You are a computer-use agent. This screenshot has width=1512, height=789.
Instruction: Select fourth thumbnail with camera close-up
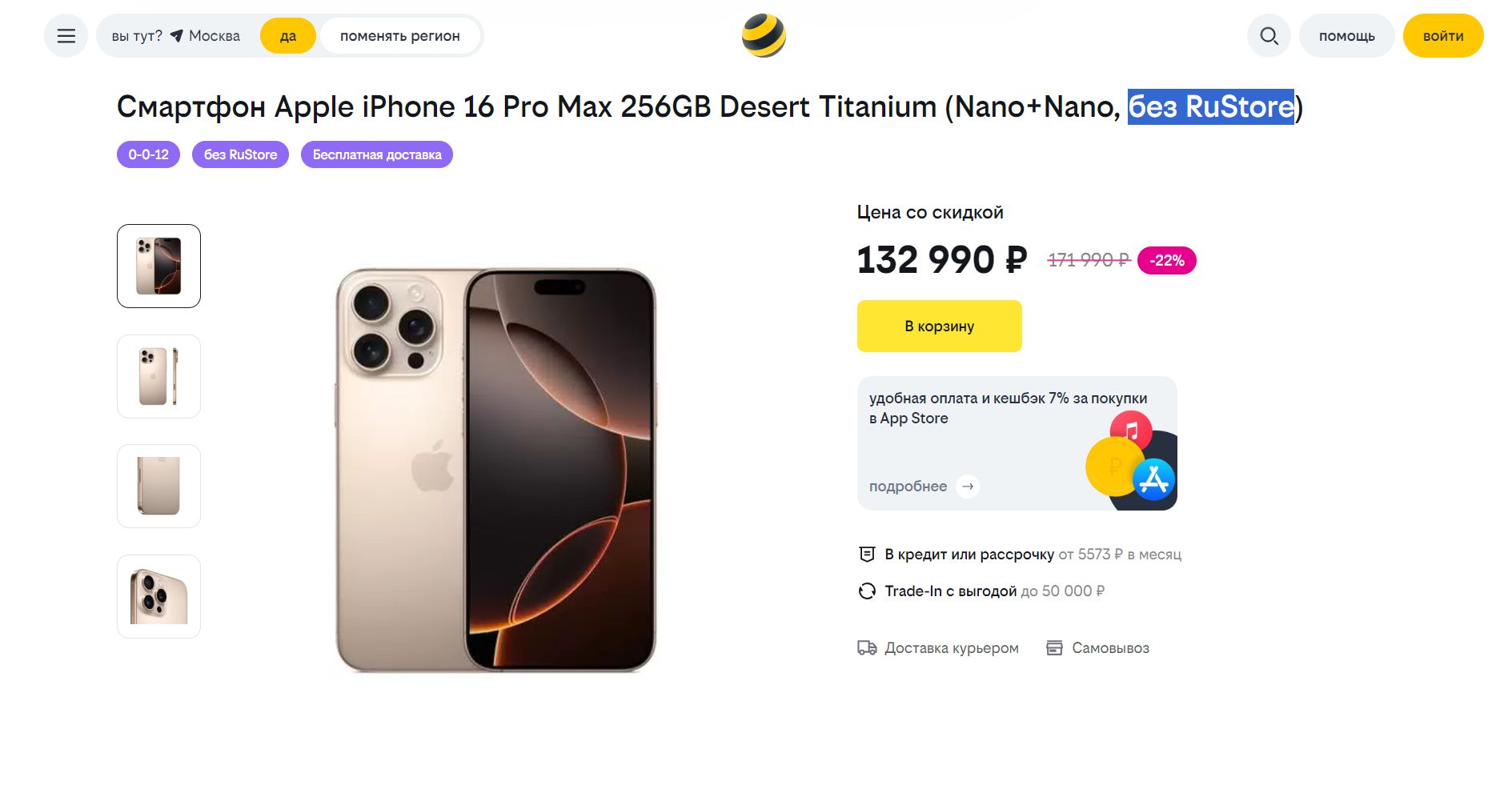[x=158, y=597]
